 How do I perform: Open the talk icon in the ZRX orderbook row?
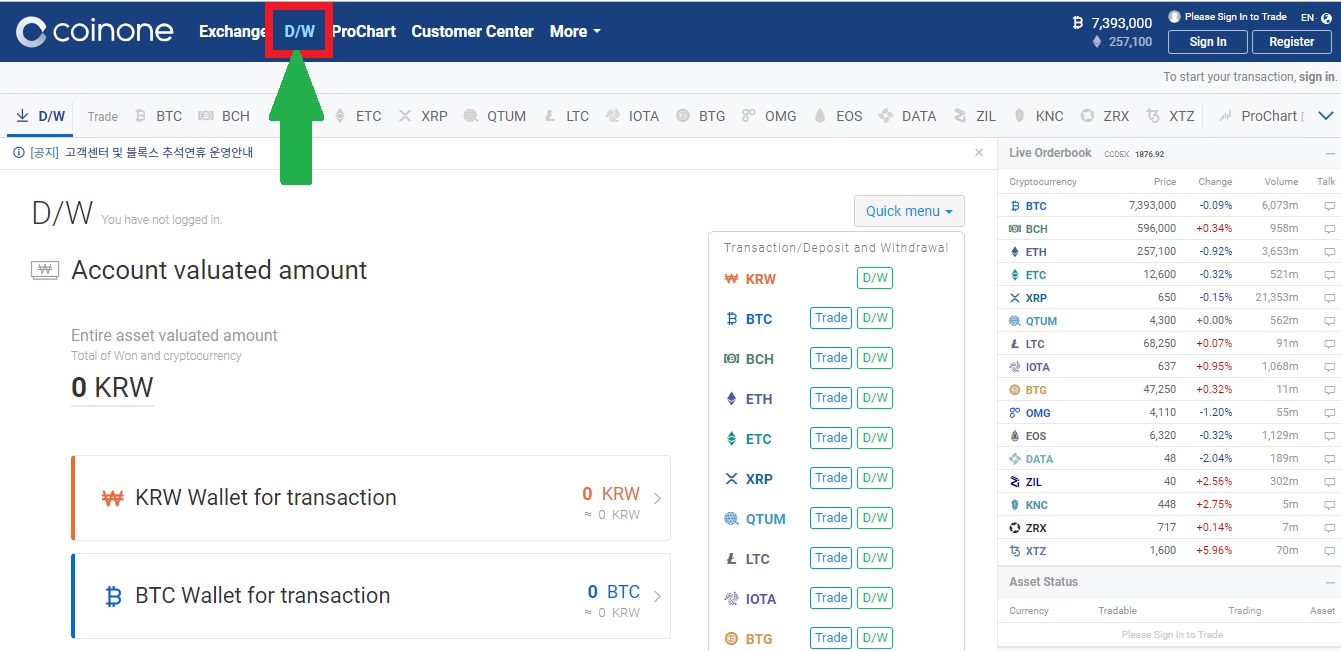pos(1329,528)
